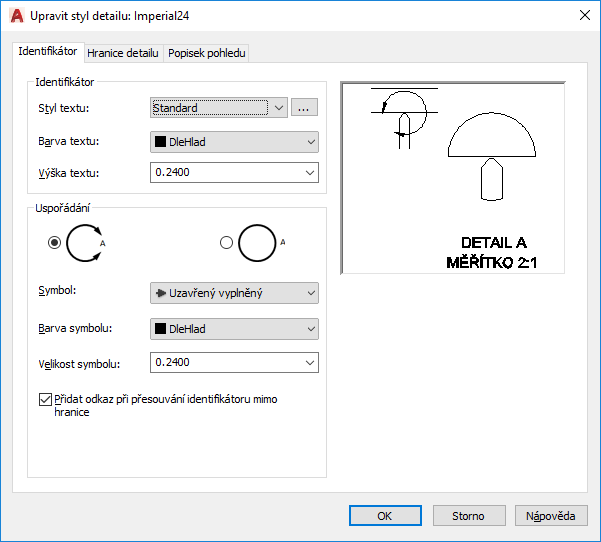
Task: Confirm with the OK button
Action: (x=385, y=516)
